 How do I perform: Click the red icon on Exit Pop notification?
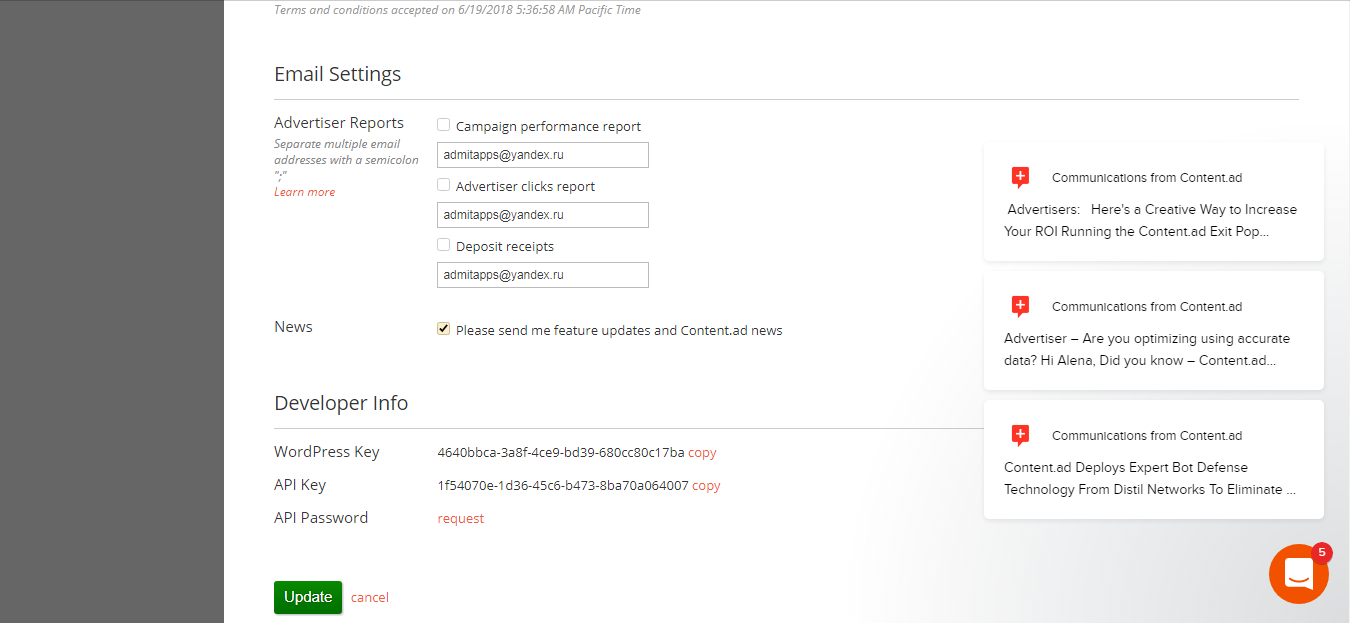tap(1020, 178)
